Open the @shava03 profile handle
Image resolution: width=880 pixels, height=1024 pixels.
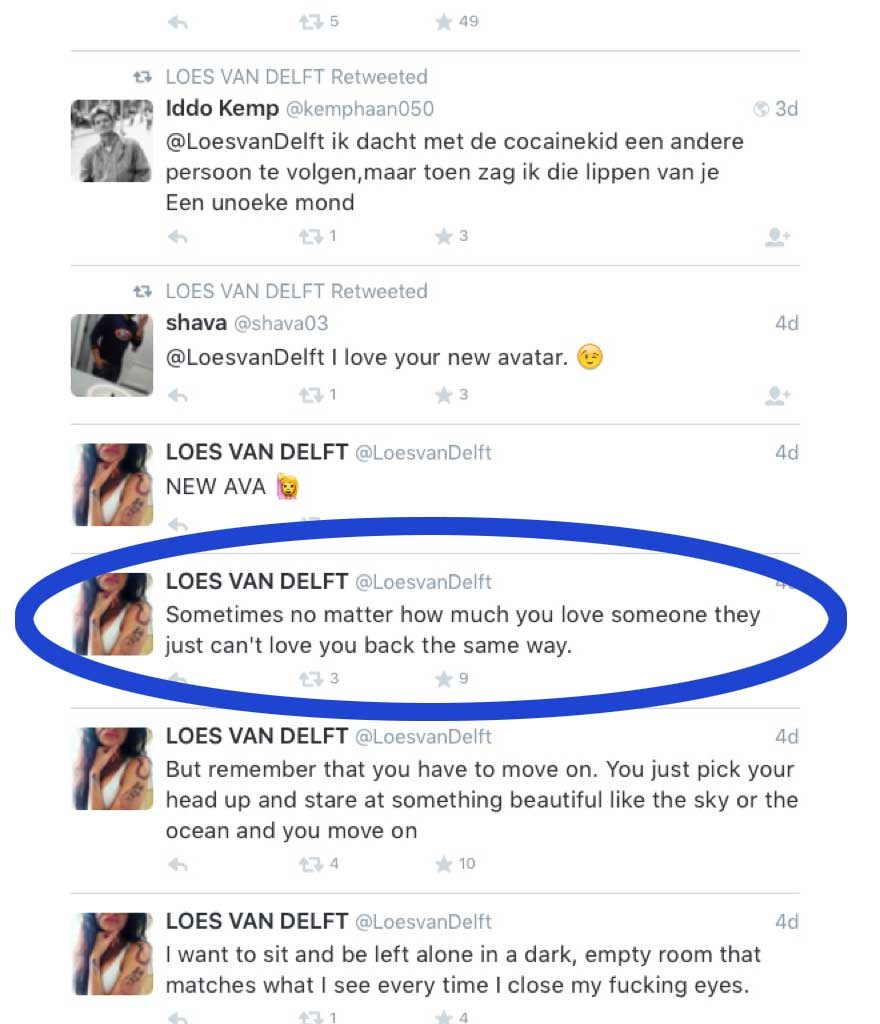pyautogui.click(x=281, y=323)
